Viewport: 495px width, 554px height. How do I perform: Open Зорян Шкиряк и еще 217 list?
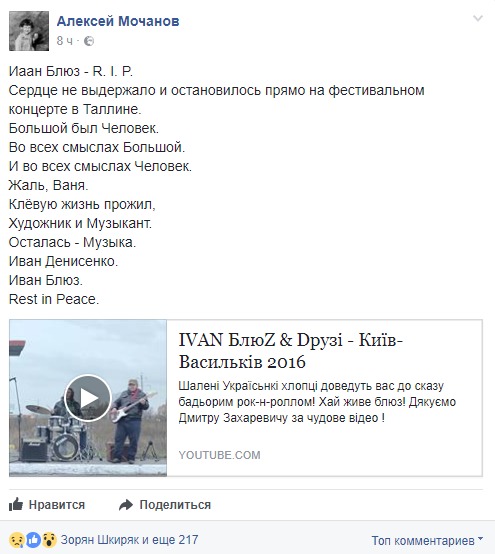(x=129, y=540)
